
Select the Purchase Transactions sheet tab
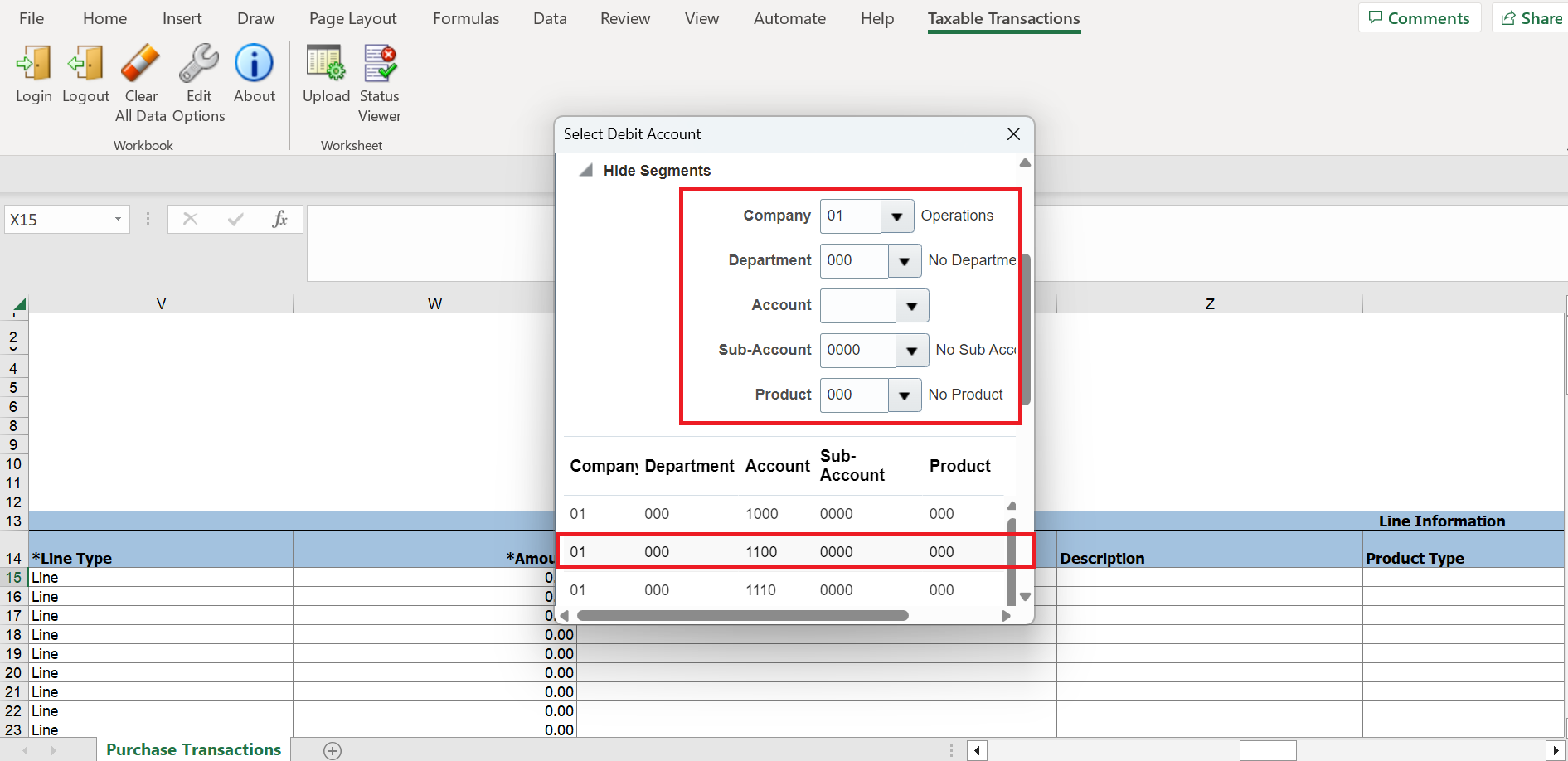click(x=193, y=749)
